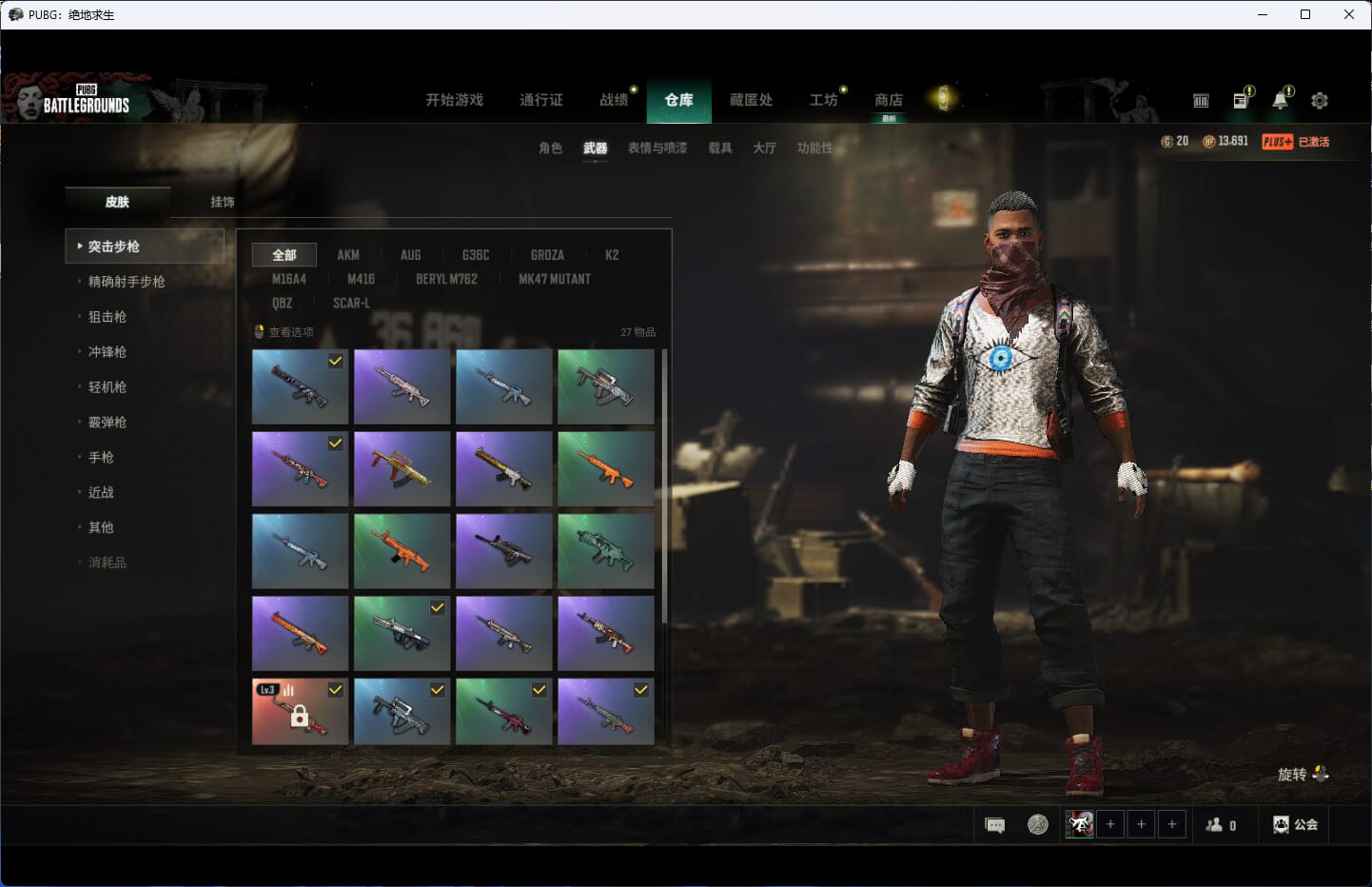Filter skins by MK47 MUTANT
1372x887 pixels.
555,279
